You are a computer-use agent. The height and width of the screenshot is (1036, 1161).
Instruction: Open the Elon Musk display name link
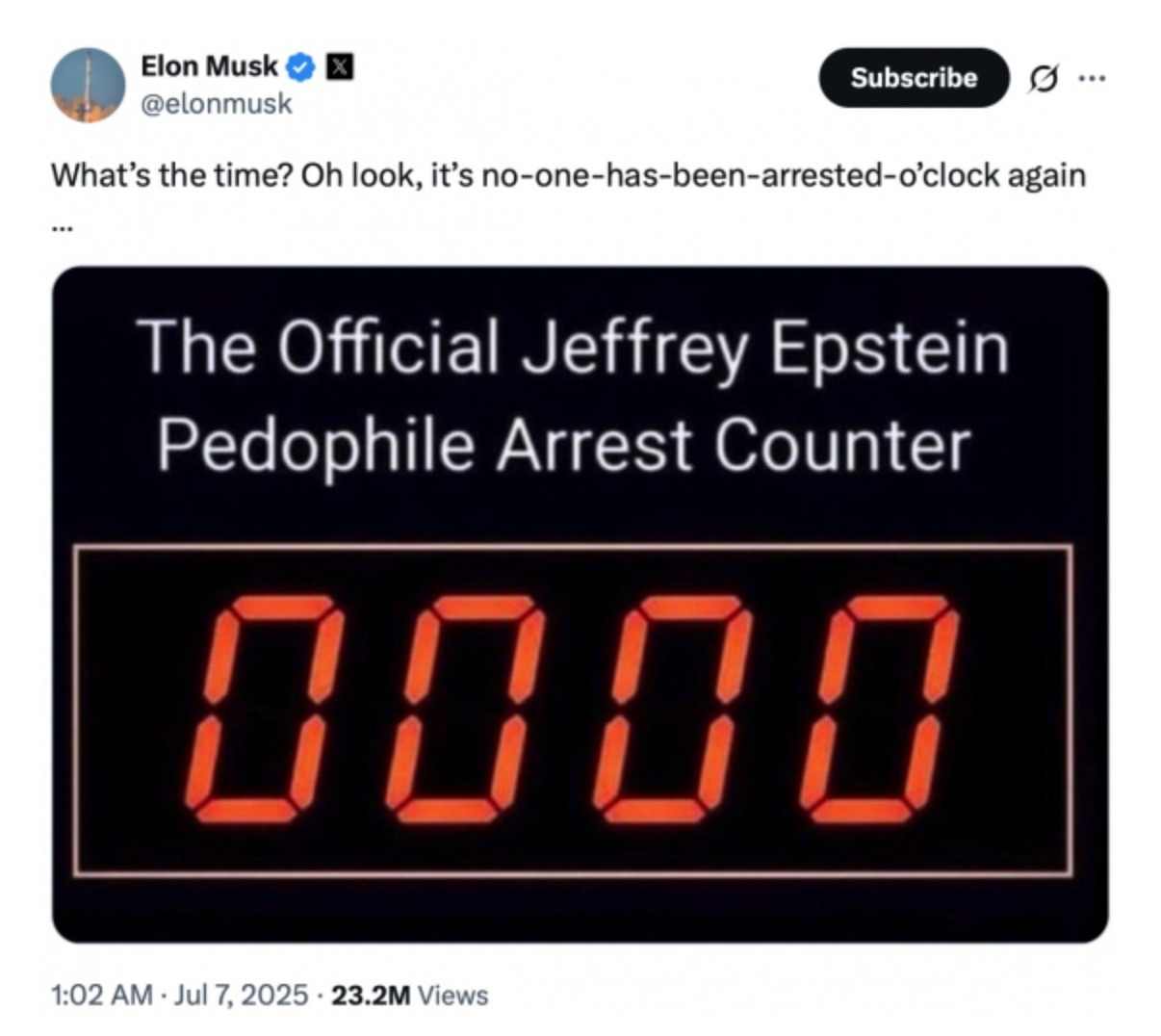209,66
